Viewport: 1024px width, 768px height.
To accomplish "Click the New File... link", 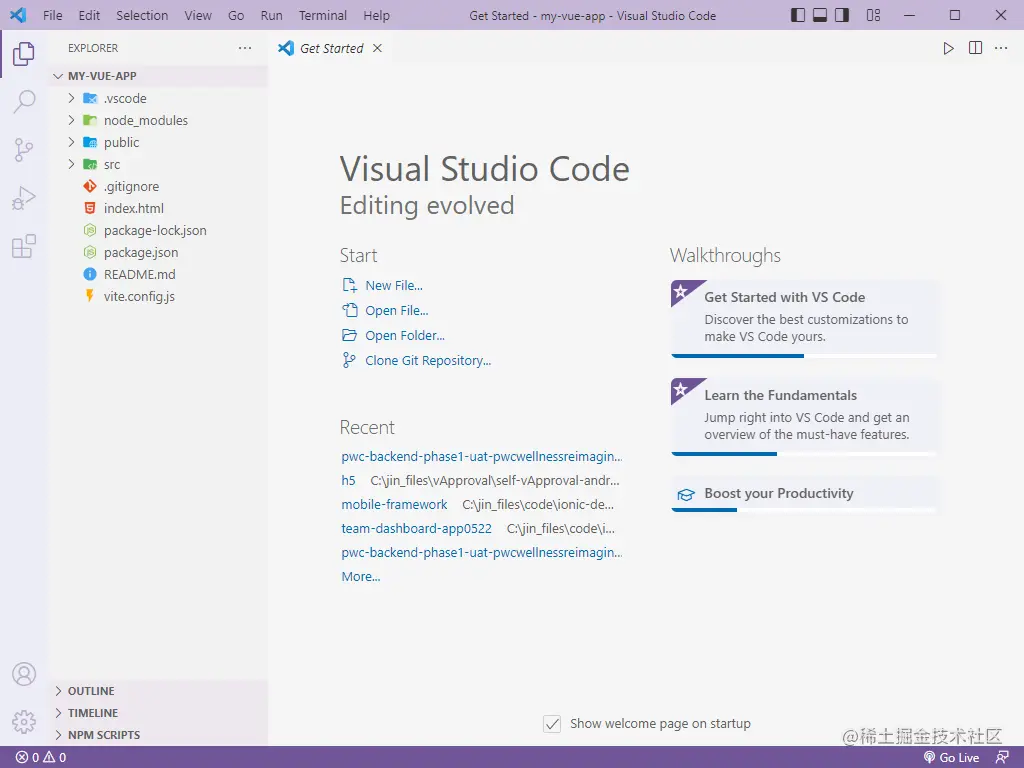I will coord(383,285).
